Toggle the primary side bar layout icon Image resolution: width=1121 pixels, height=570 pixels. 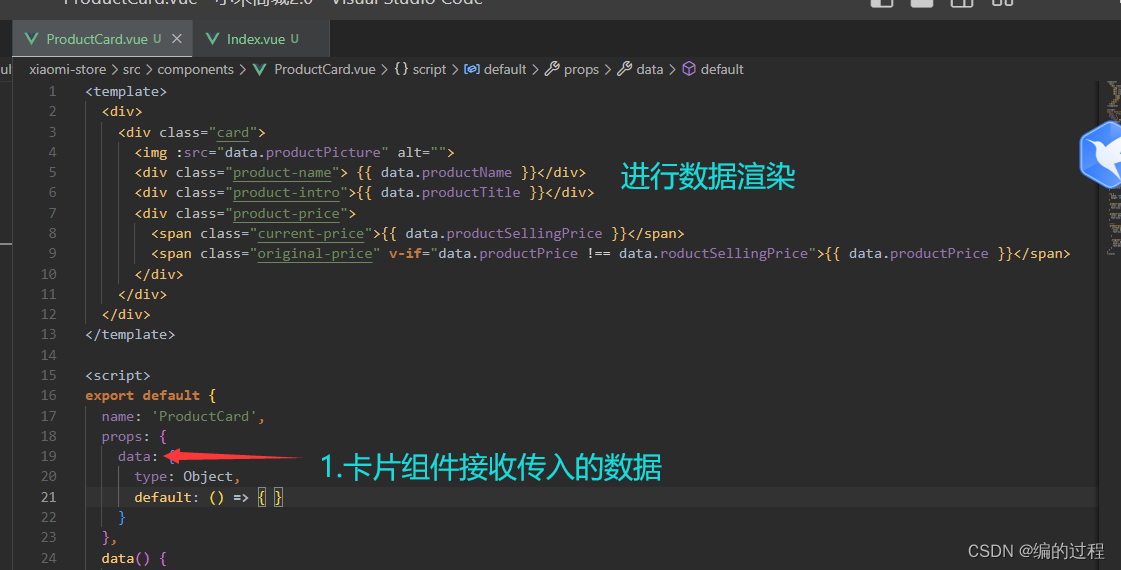pyautogui.click(x=882, y=2)
